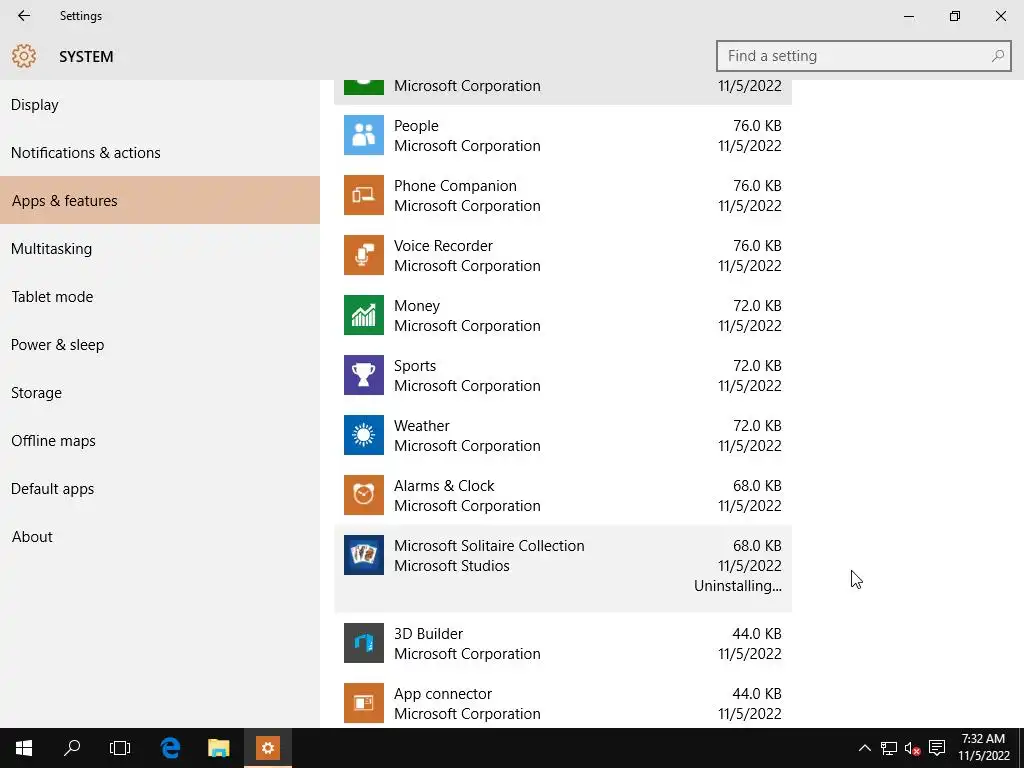Click the muted volume tray icon
The image size is (1024, 768).
(912, 748)
